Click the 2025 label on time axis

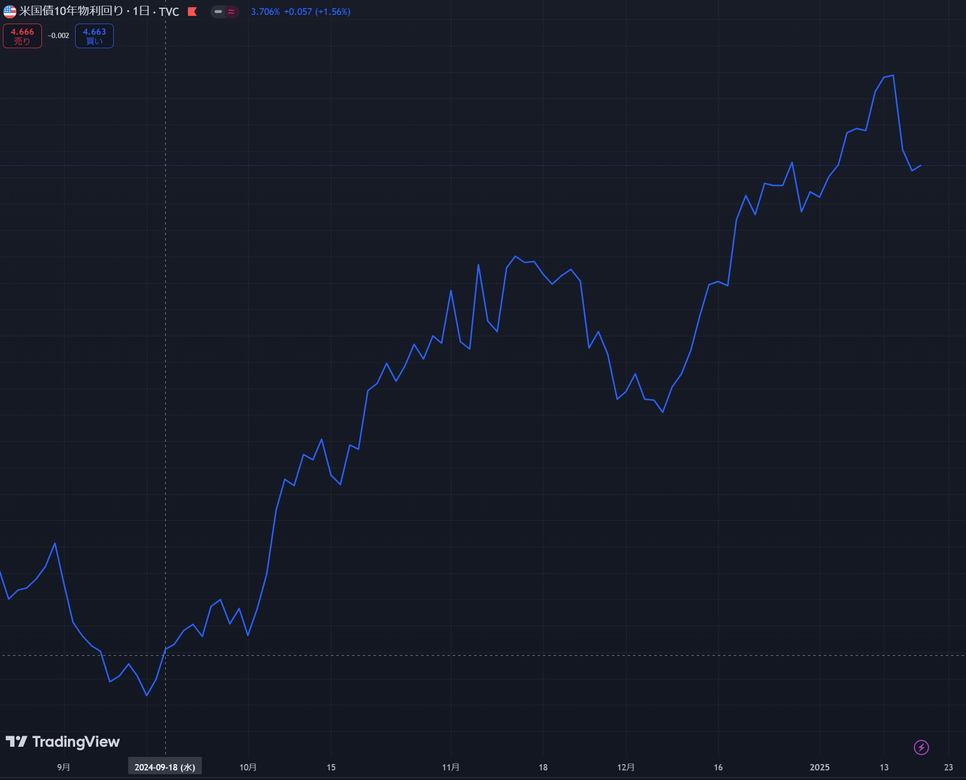point(820,767)
